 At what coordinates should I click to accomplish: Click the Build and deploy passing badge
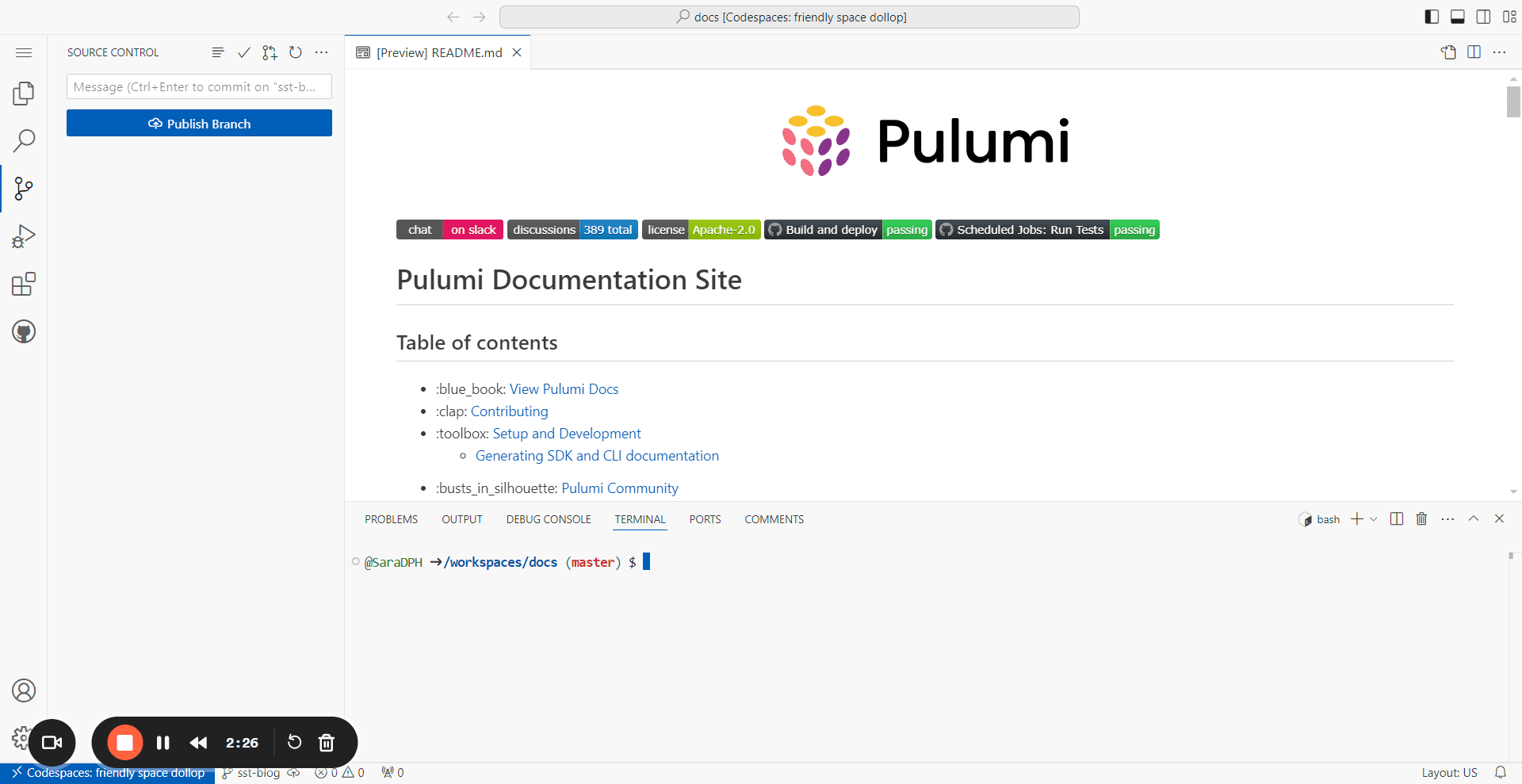(848, 230)
